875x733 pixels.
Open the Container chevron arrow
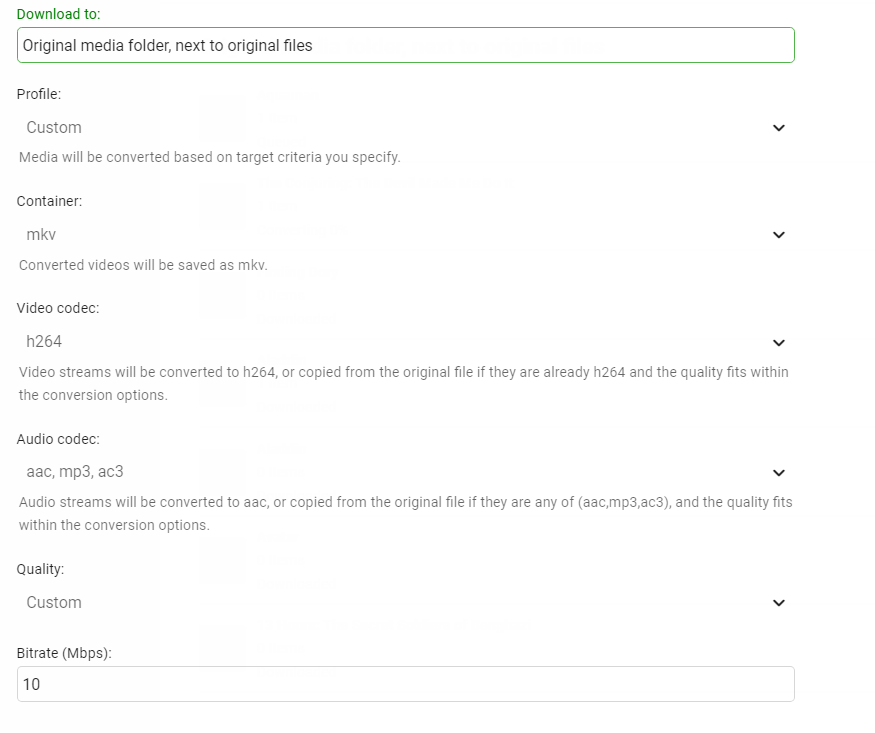779,235
